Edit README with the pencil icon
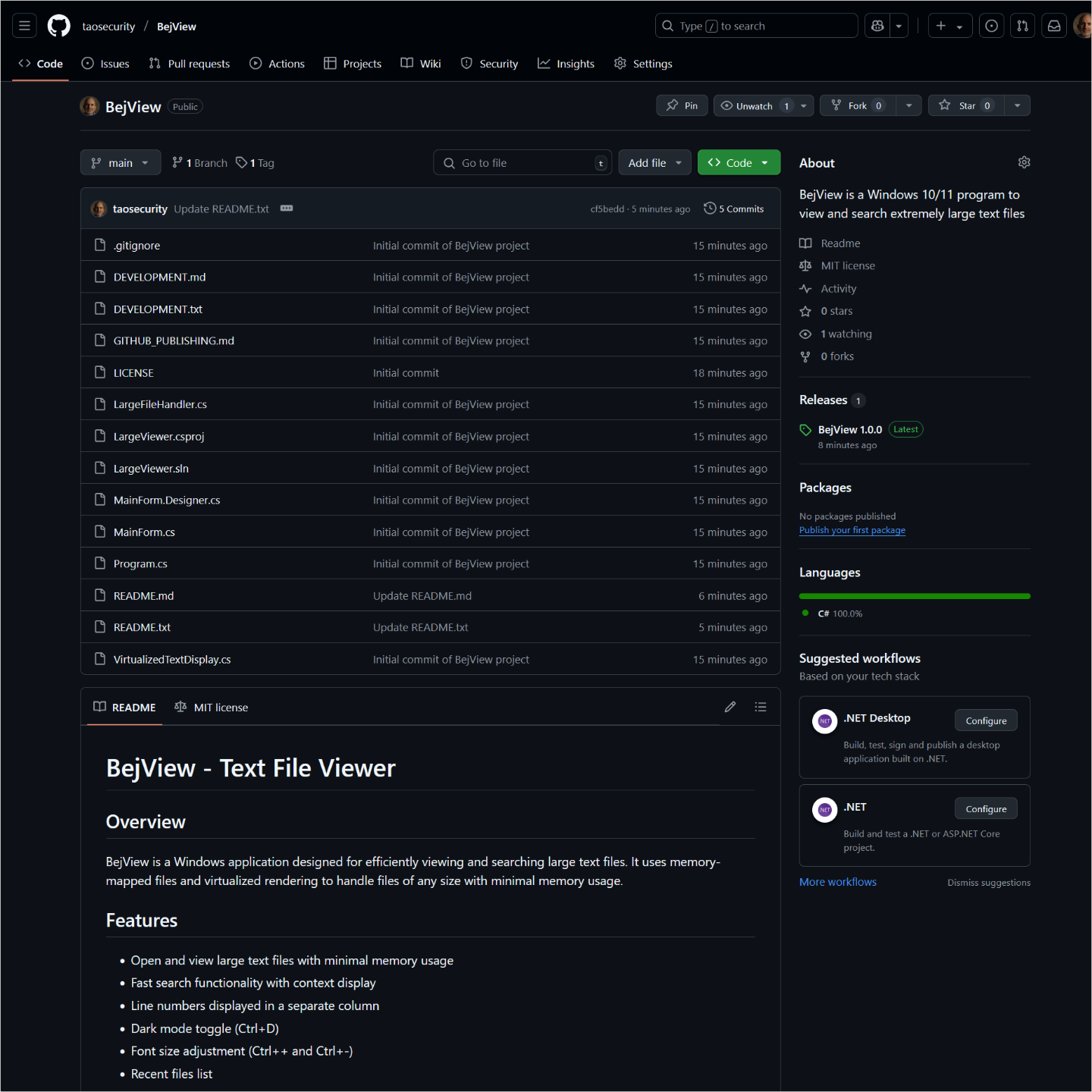The height and width of the screenshot is (1092, 1092). click(x=730, y=707)
